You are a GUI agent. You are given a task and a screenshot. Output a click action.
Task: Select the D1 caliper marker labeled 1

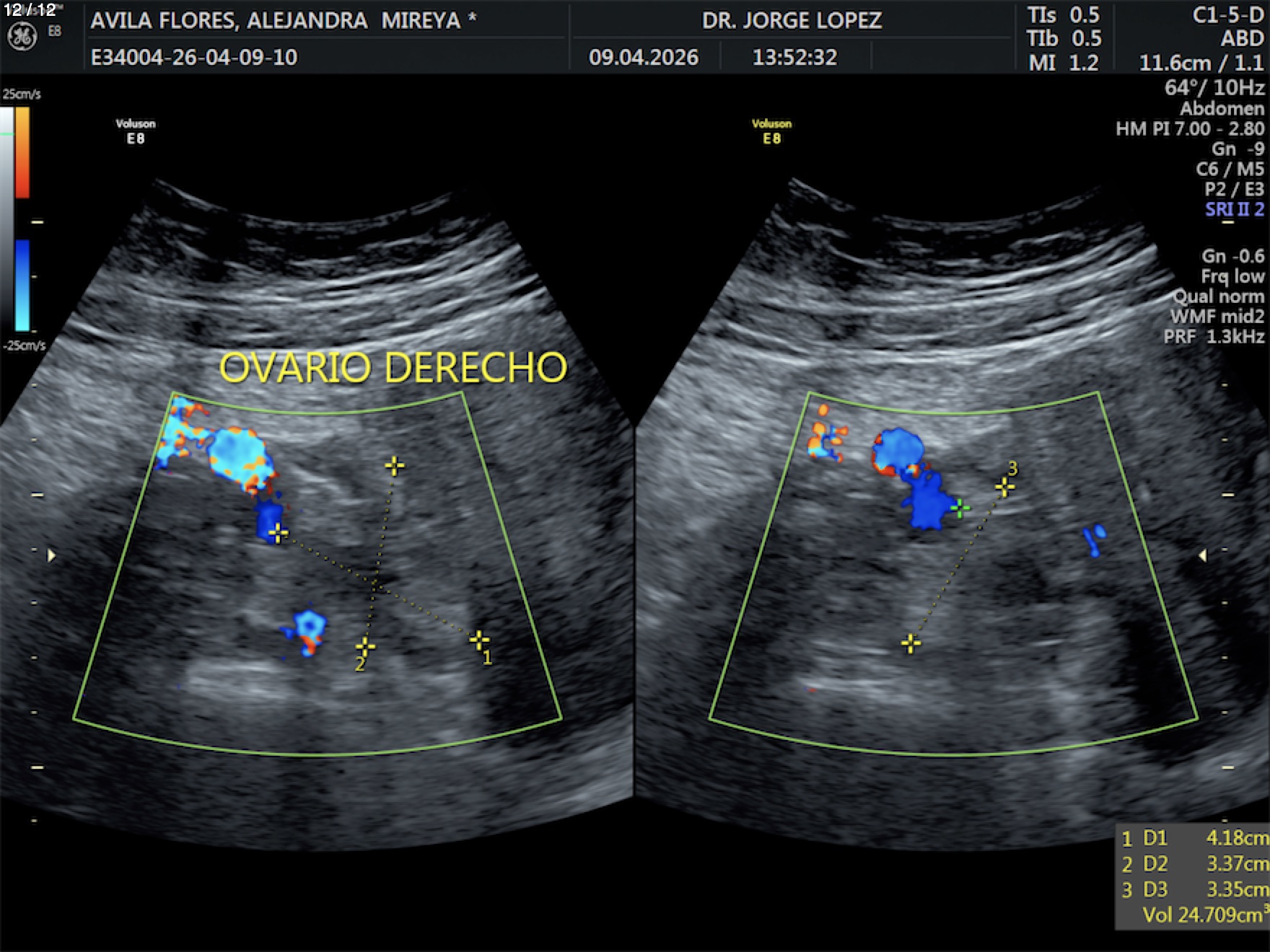[x=479, y=640]
